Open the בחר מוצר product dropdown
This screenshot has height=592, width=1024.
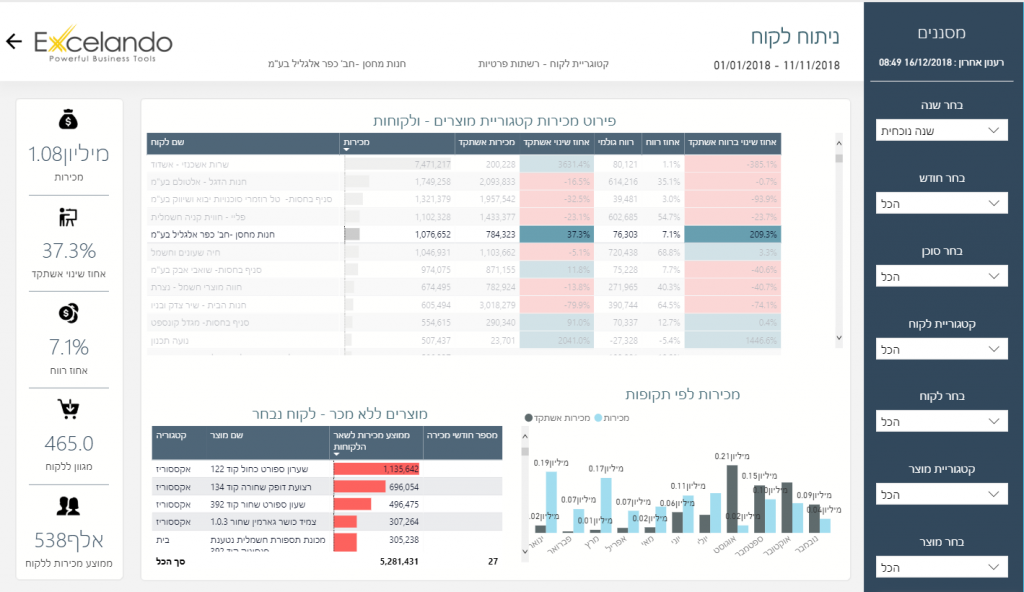940,568
